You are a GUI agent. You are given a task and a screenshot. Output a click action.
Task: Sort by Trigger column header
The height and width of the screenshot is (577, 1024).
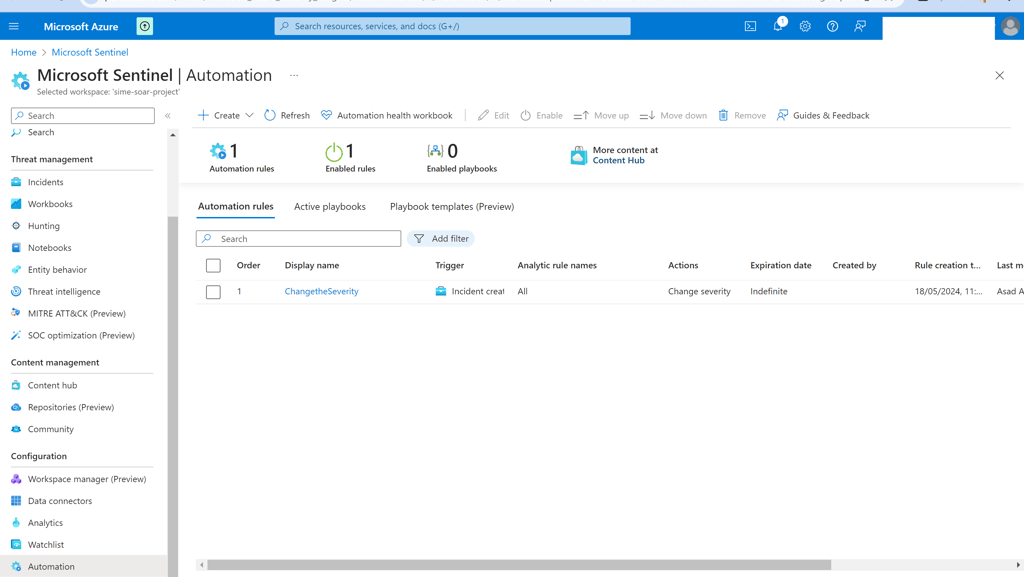point(449,266)
